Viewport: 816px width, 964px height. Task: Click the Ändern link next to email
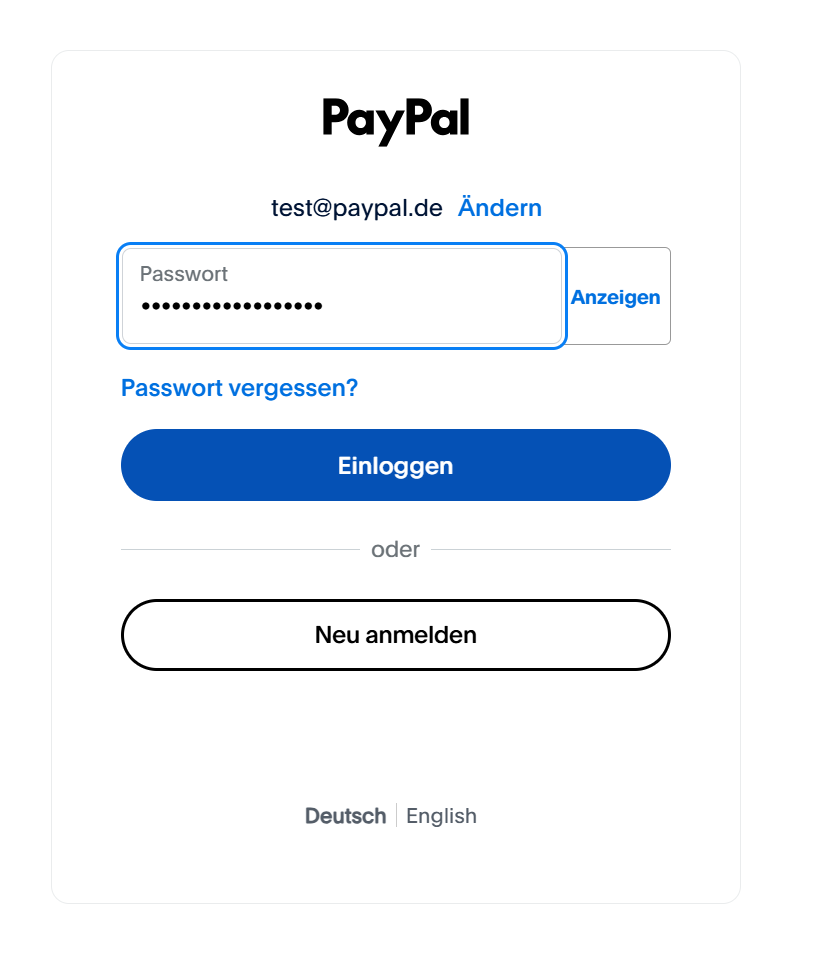coord(499,208)
